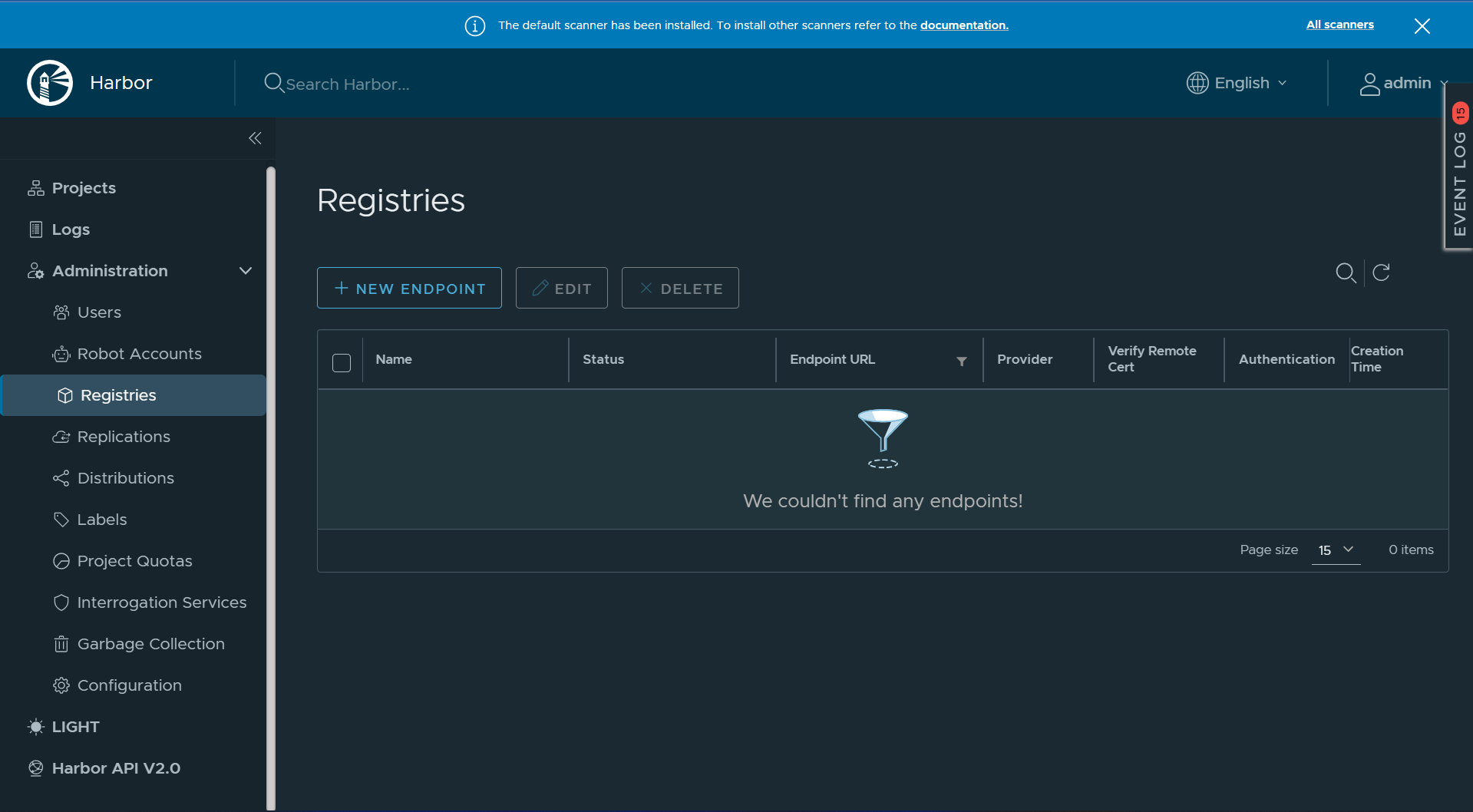Viewport: 1473px width, 812px height.
Task: Click the Harbor title text
Action: point(121,83)
